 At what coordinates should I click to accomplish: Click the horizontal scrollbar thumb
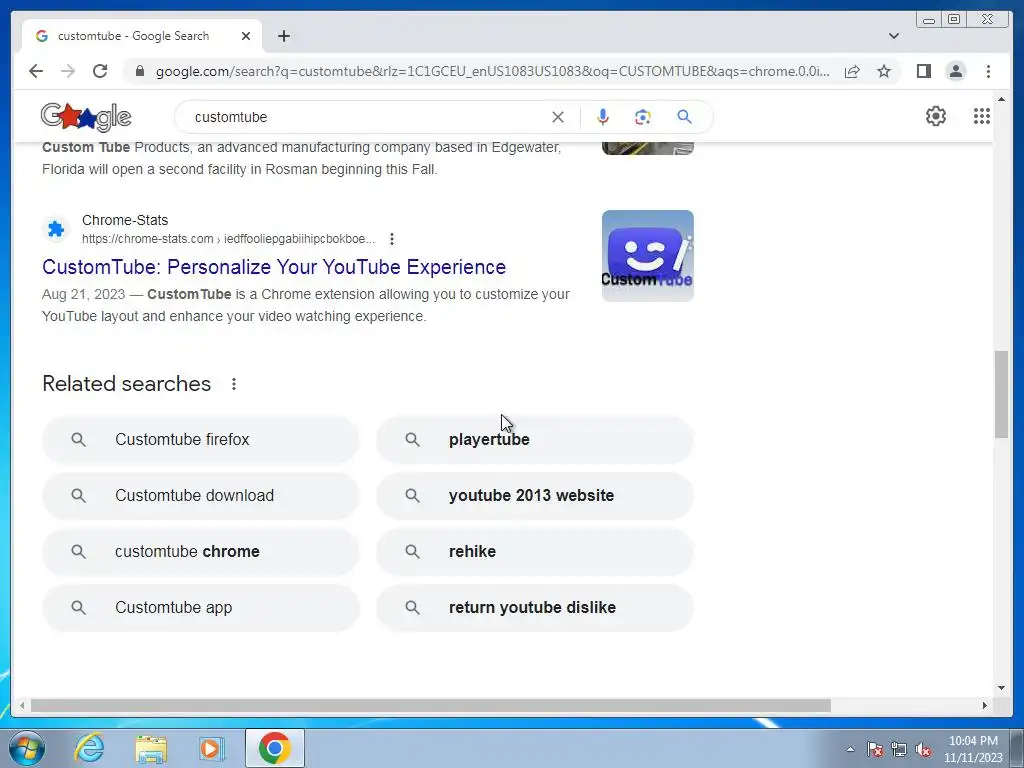[x=430, y=705]
